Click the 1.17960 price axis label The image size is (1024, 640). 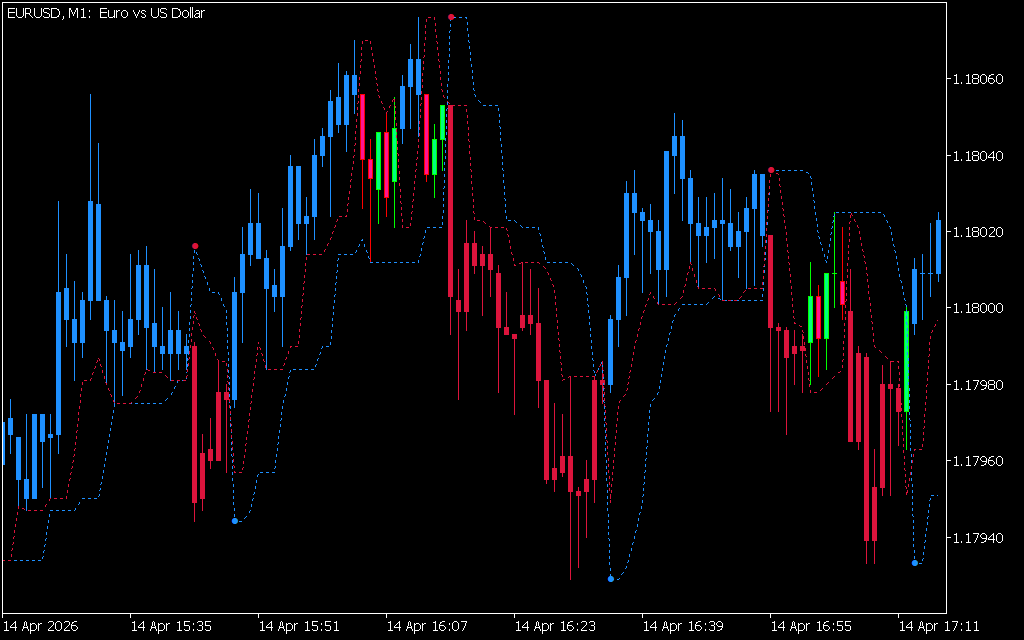(x=982, y=462)
